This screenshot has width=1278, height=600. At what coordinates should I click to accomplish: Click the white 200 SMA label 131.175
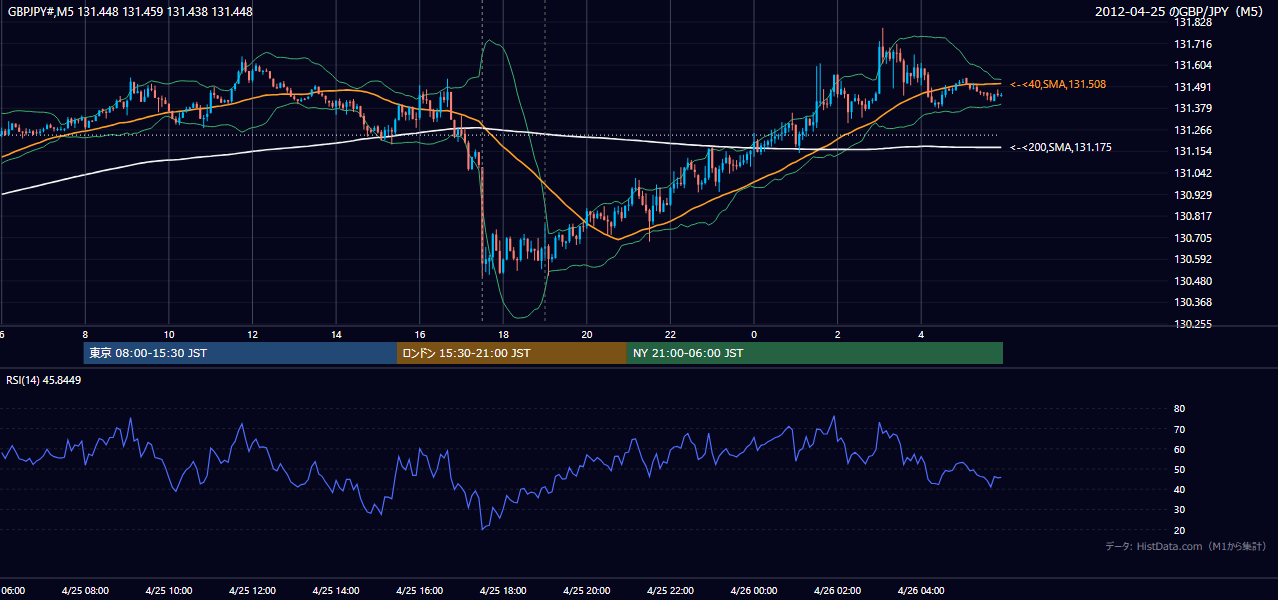(x=1061, y=148)
